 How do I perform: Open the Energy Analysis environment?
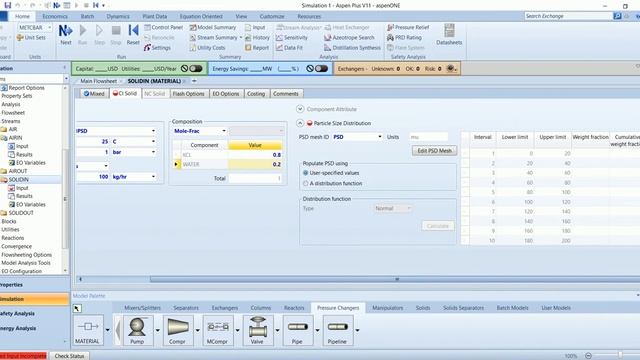coord(34,328)
